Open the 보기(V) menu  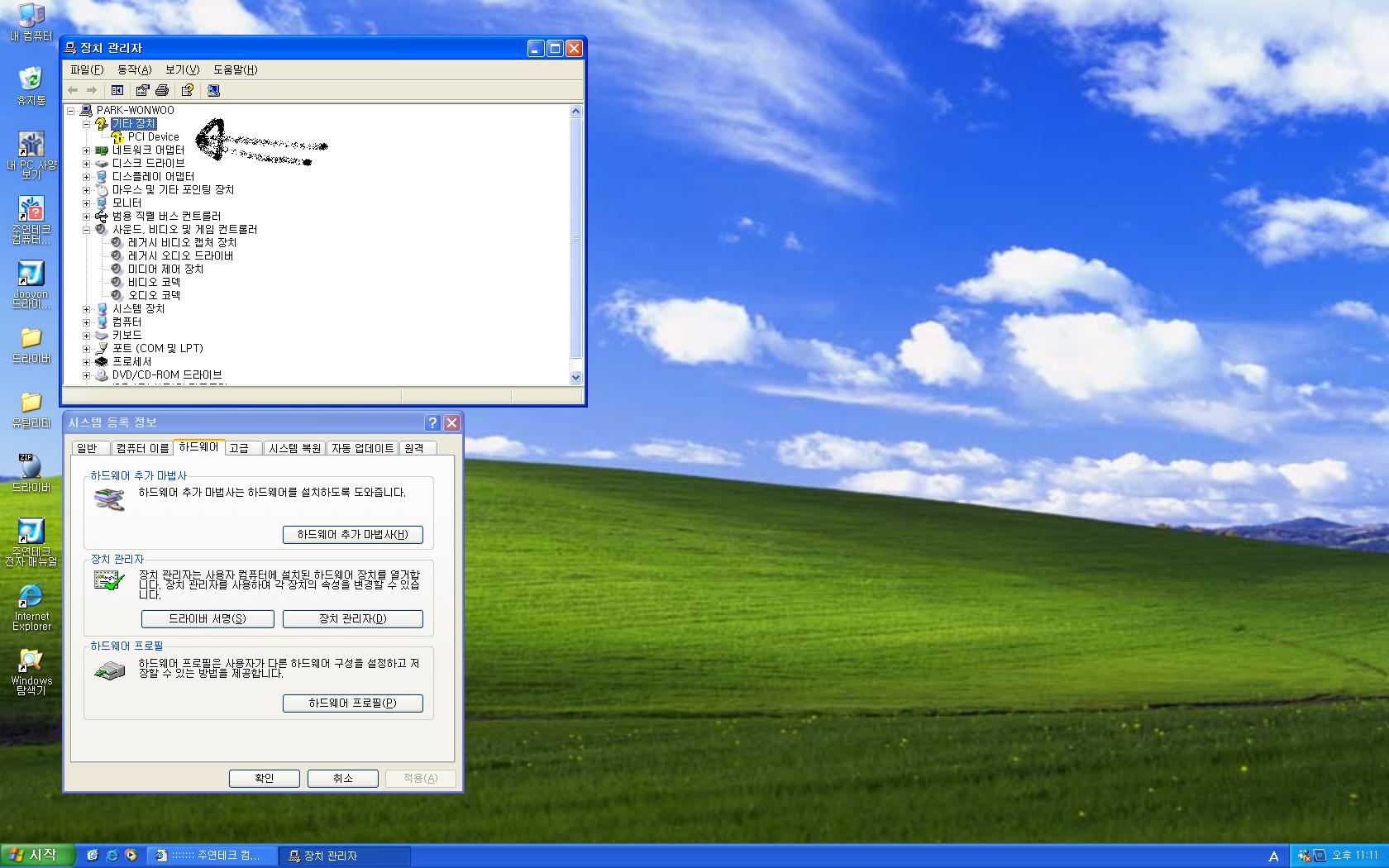coord(182,69)
